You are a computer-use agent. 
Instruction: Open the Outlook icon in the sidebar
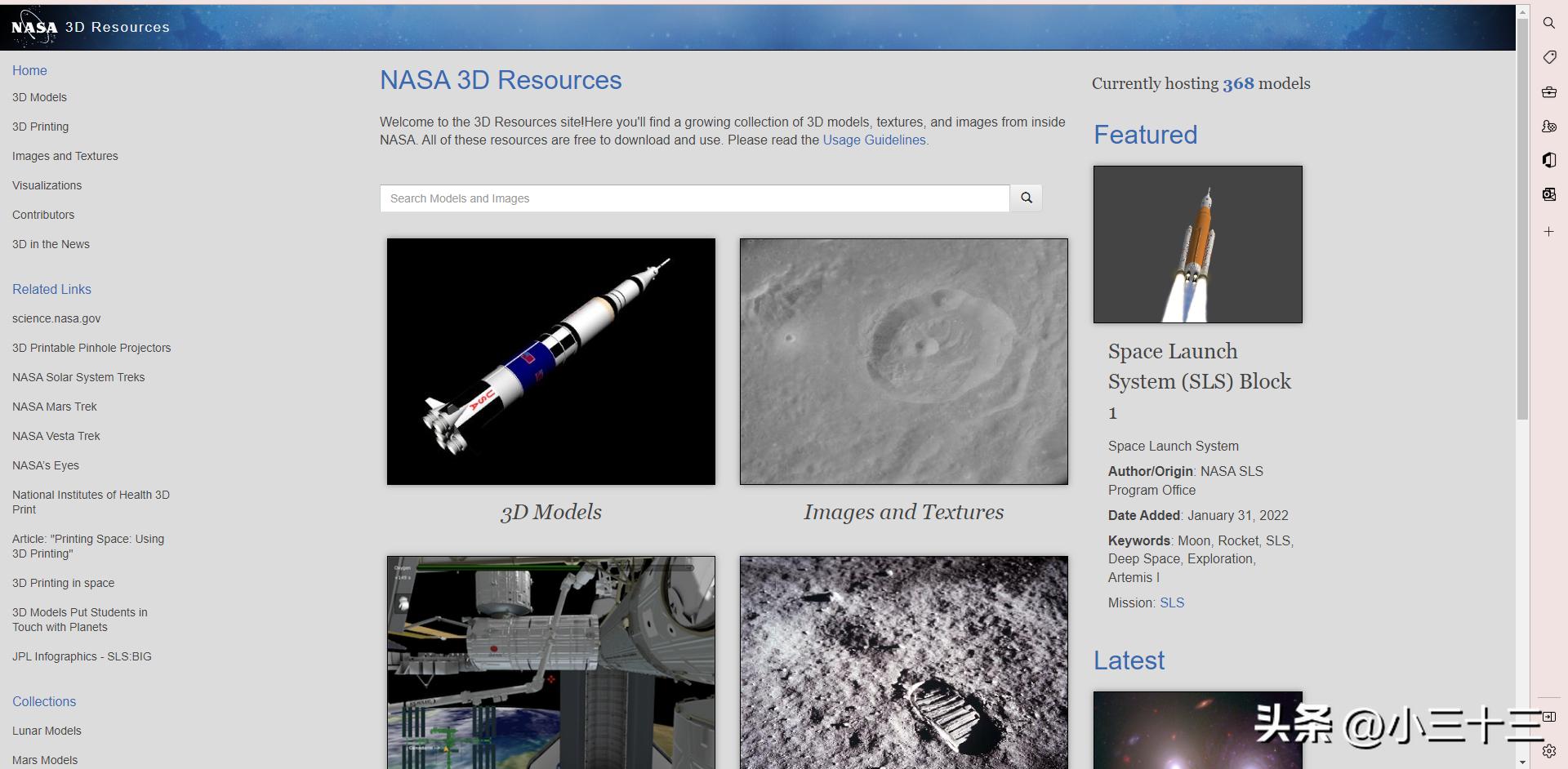tap(1548, 194)
